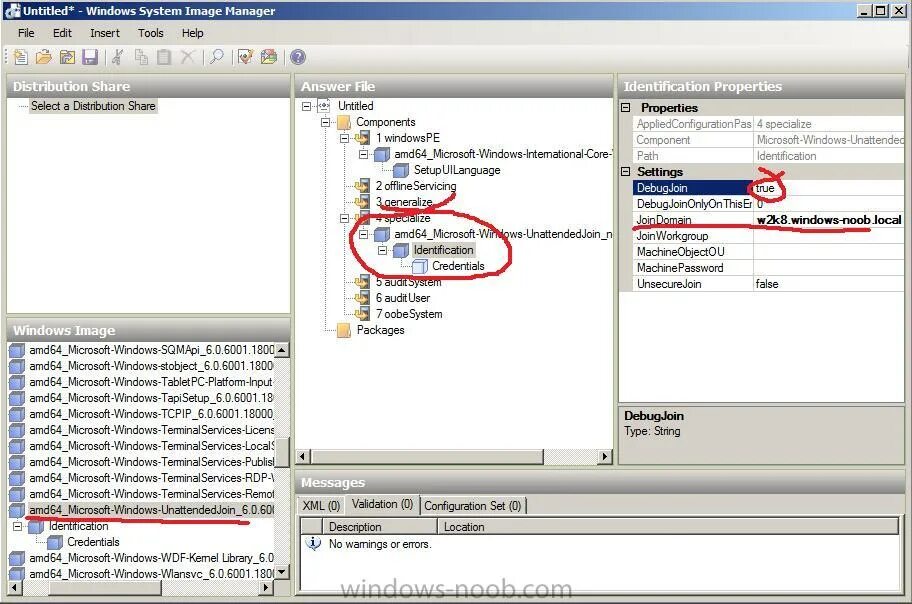The height and width of the screenshot is (604, 912).
Task: Click Windows Image scroll up arrow
Action: [282, 350]
